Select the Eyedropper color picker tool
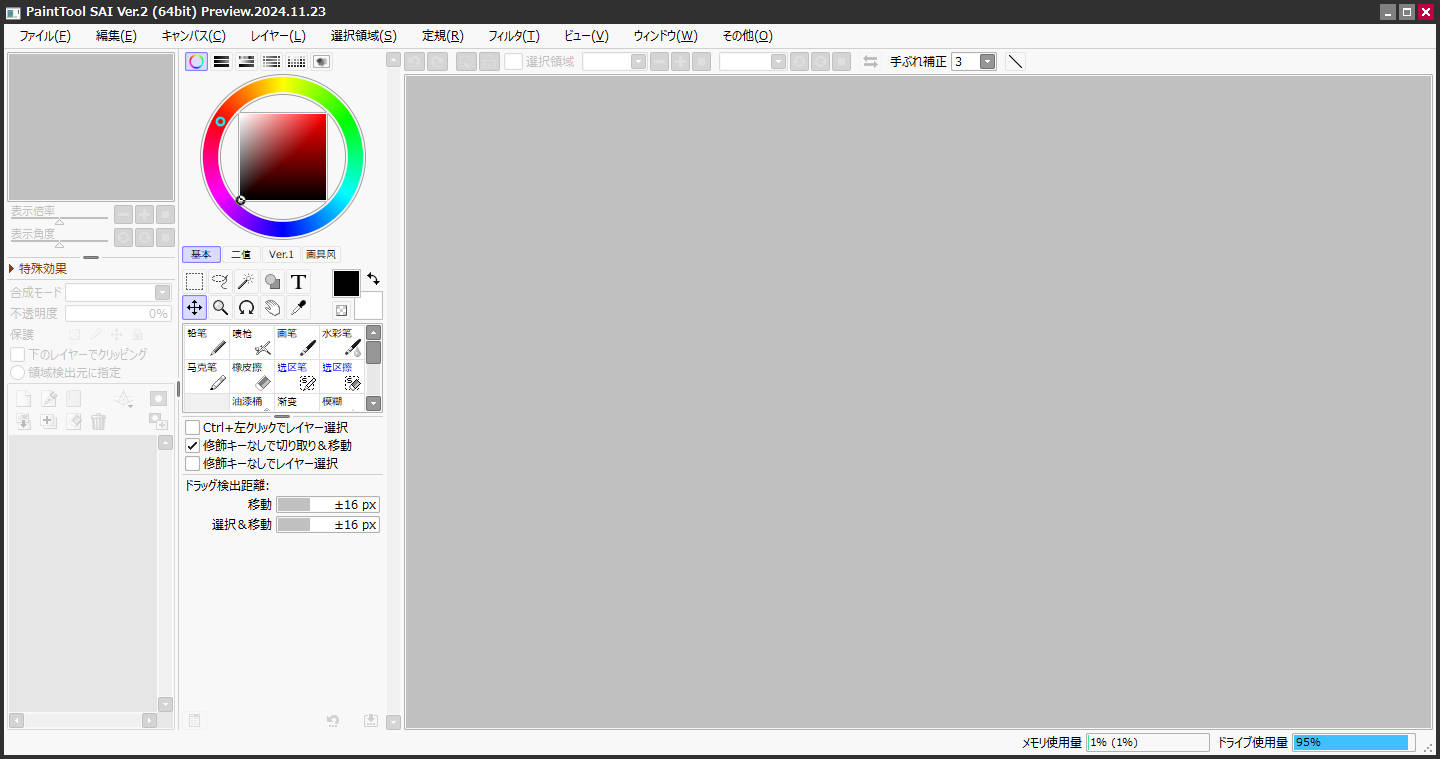 pos(298,307)
